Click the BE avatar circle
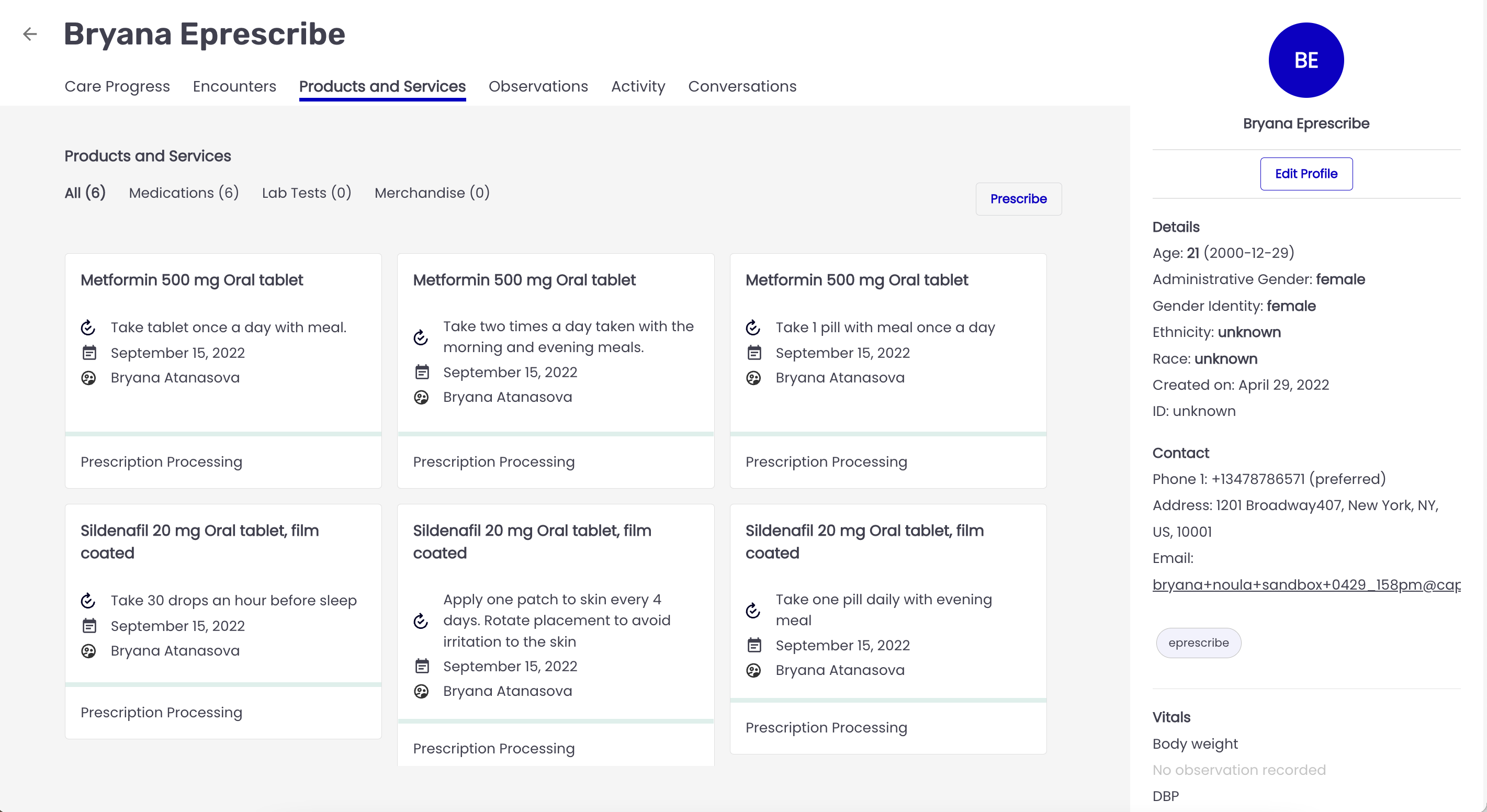The height and width of the screenshot is (812, 1487). (x=1305, y=60)
